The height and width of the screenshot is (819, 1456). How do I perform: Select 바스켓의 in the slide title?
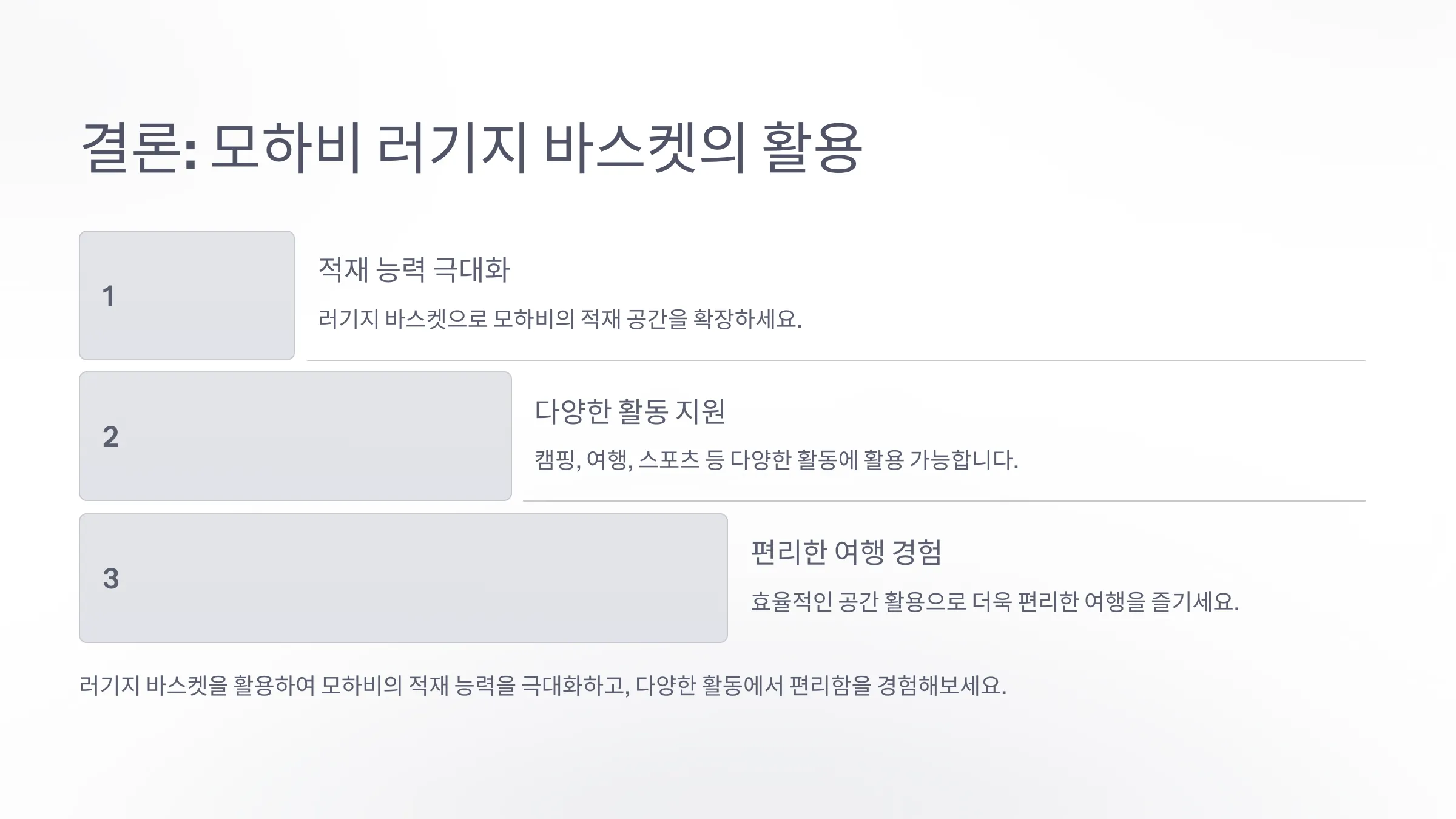coord(645,147)
